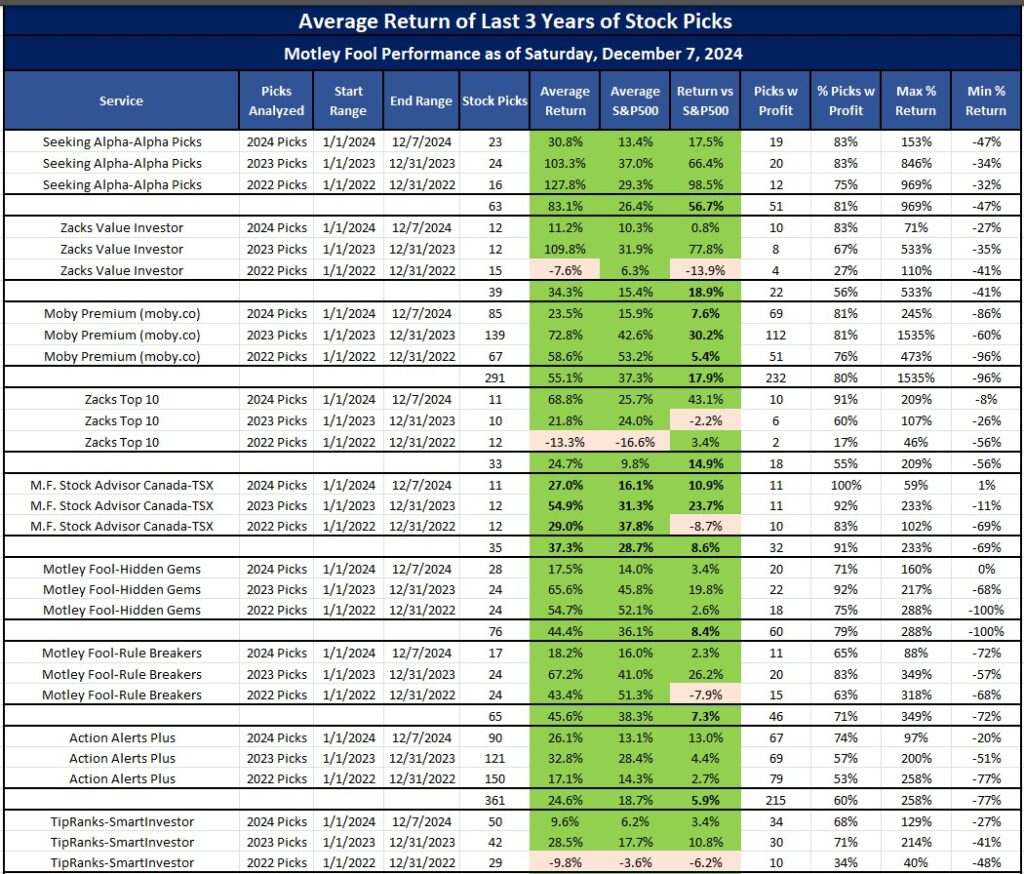Click the Min % Return column header
Image resolution: width=1024 pixels, height=874 pixels.
coord(985,100)
